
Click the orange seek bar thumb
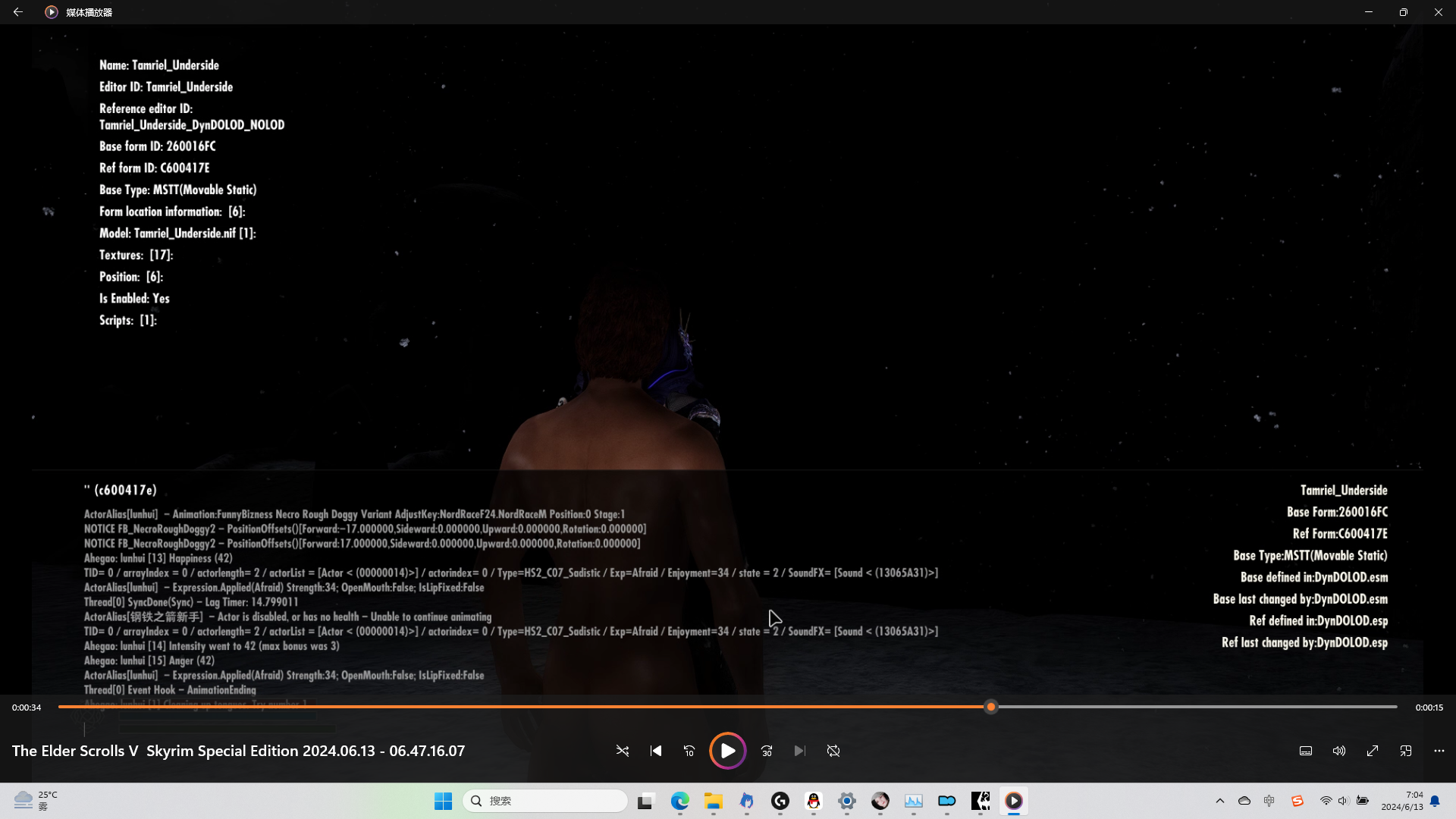990,707
